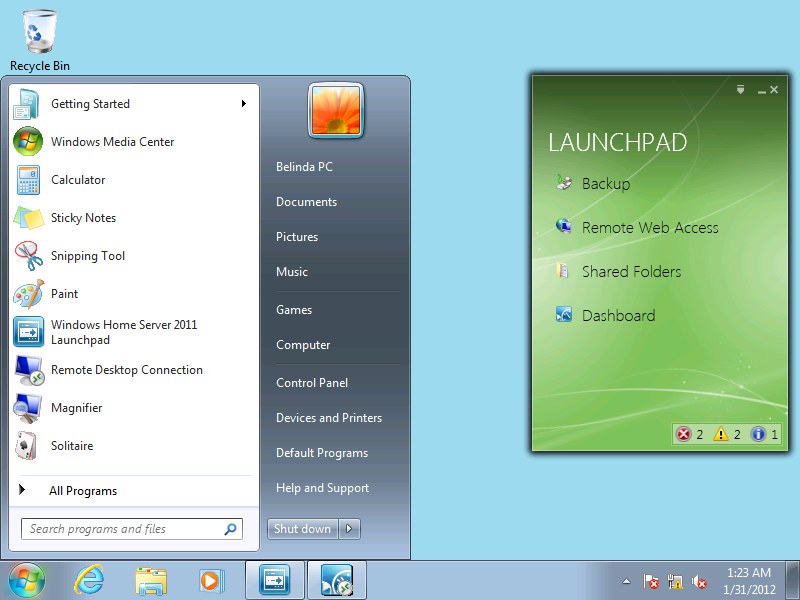The height and width of the screenshot is (600, 800).
Task: Open Windows Explorer folder icon on taskbar
Action: pyautogui.click(x=151, y=581)
